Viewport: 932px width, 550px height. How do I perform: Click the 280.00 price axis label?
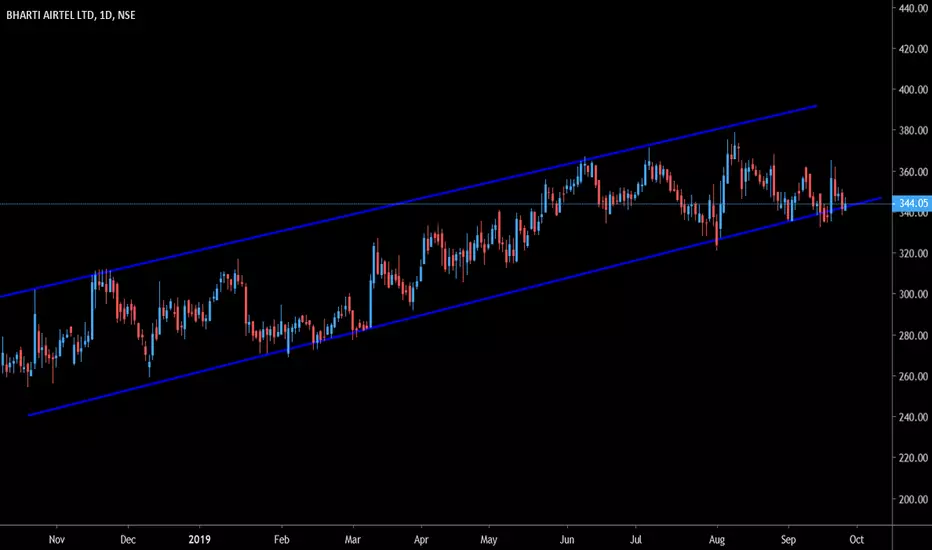(914, 335)
